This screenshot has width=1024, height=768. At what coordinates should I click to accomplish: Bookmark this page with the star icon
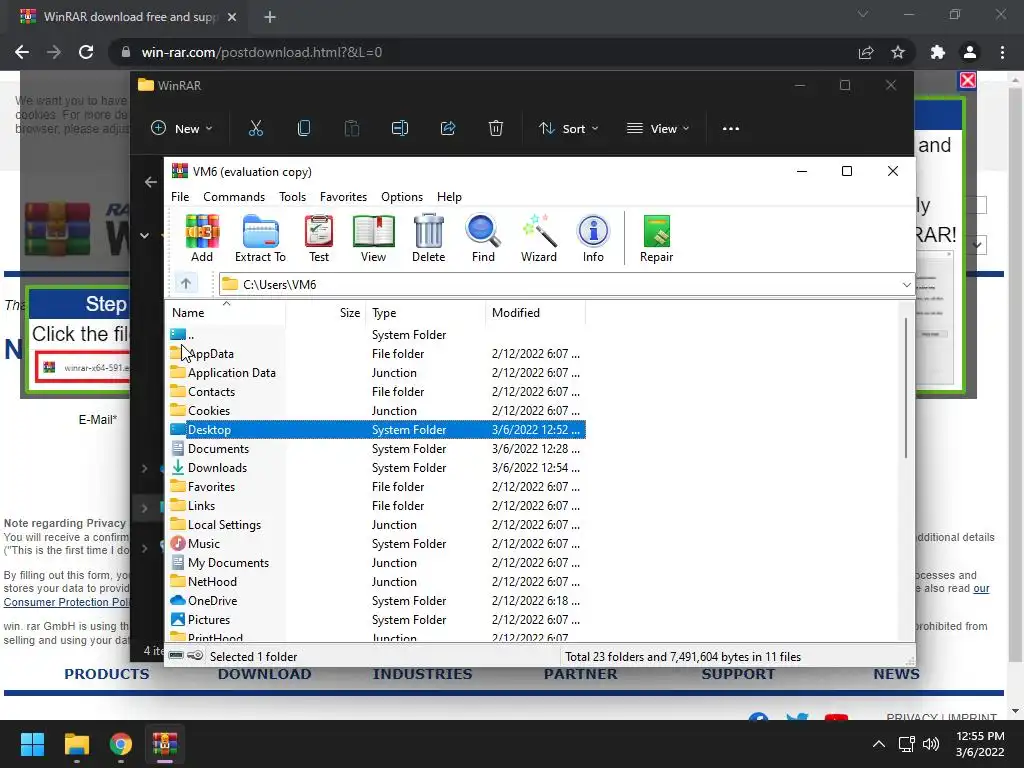coord(898,52)
